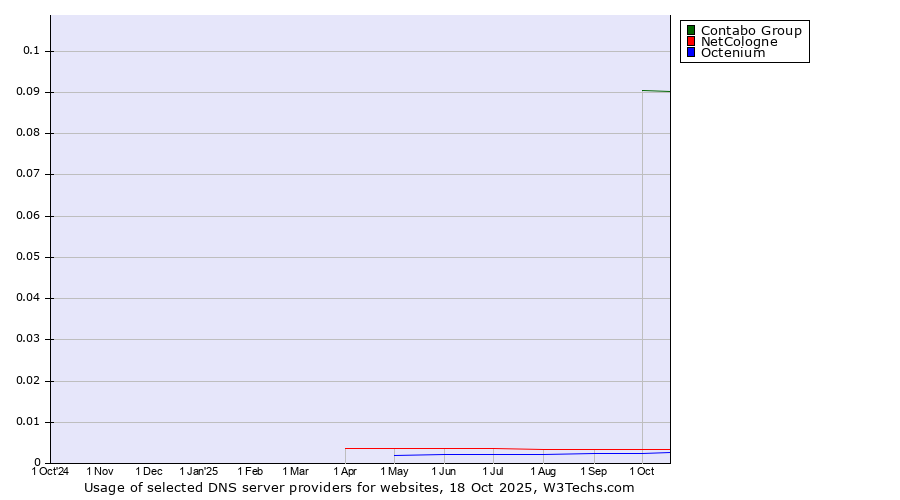
Task: Click the 0.09 y-axis value
Action: pos(28,92)
